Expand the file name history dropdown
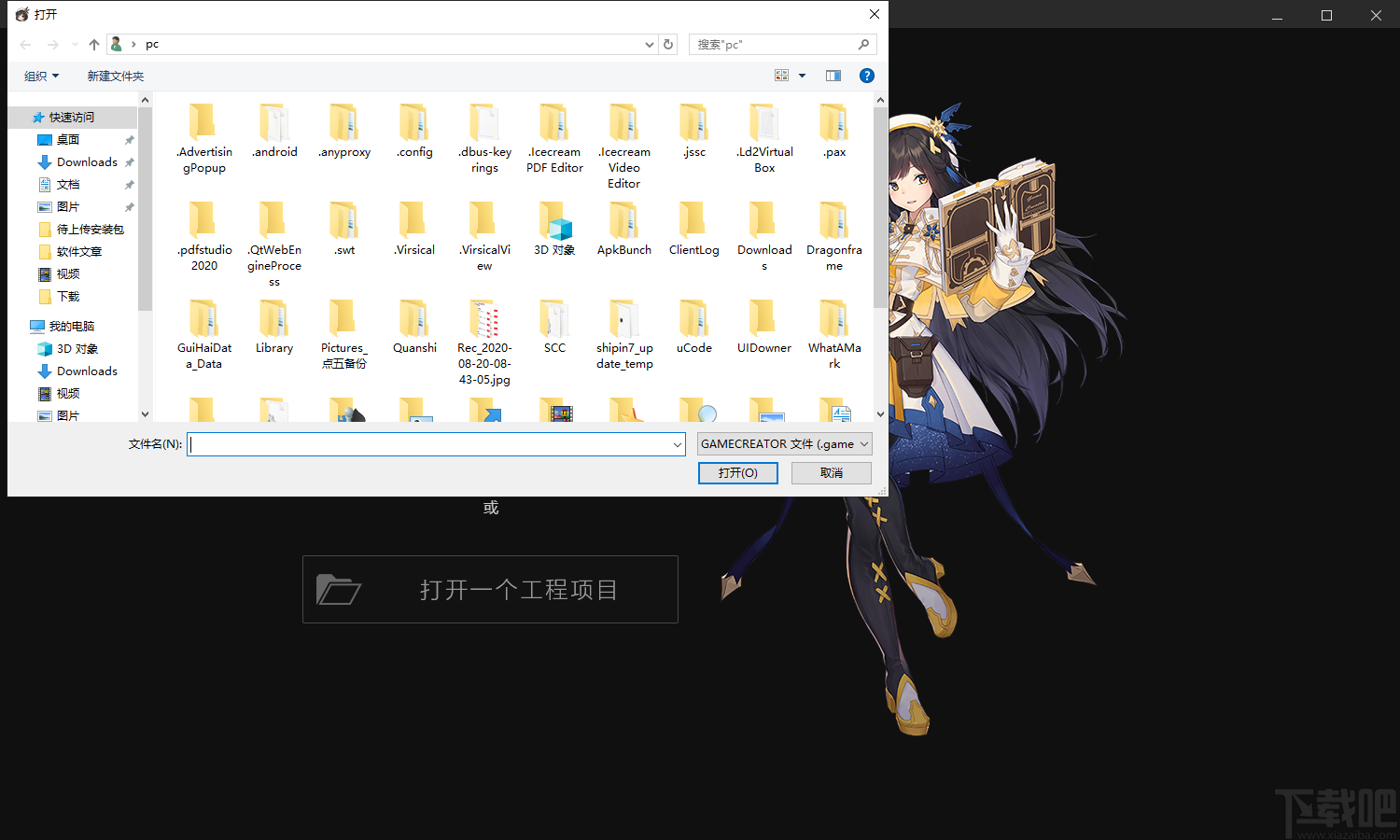This screenshot has height=840, width=1400. coord(678,445)
